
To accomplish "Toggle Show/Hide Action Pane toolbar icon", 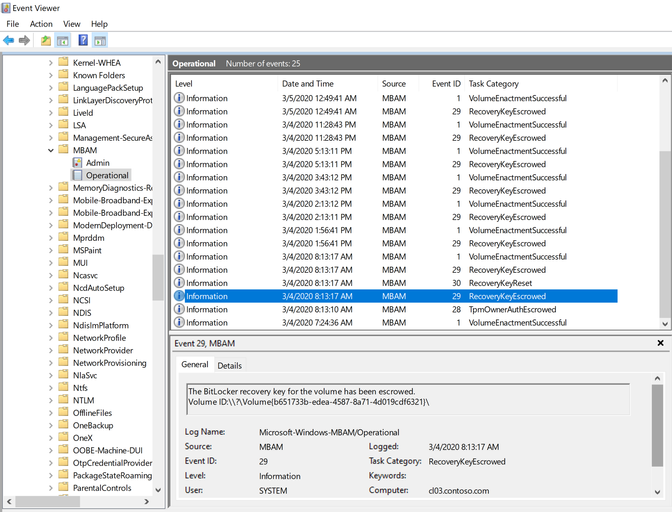I will click(x=100, y=41).
